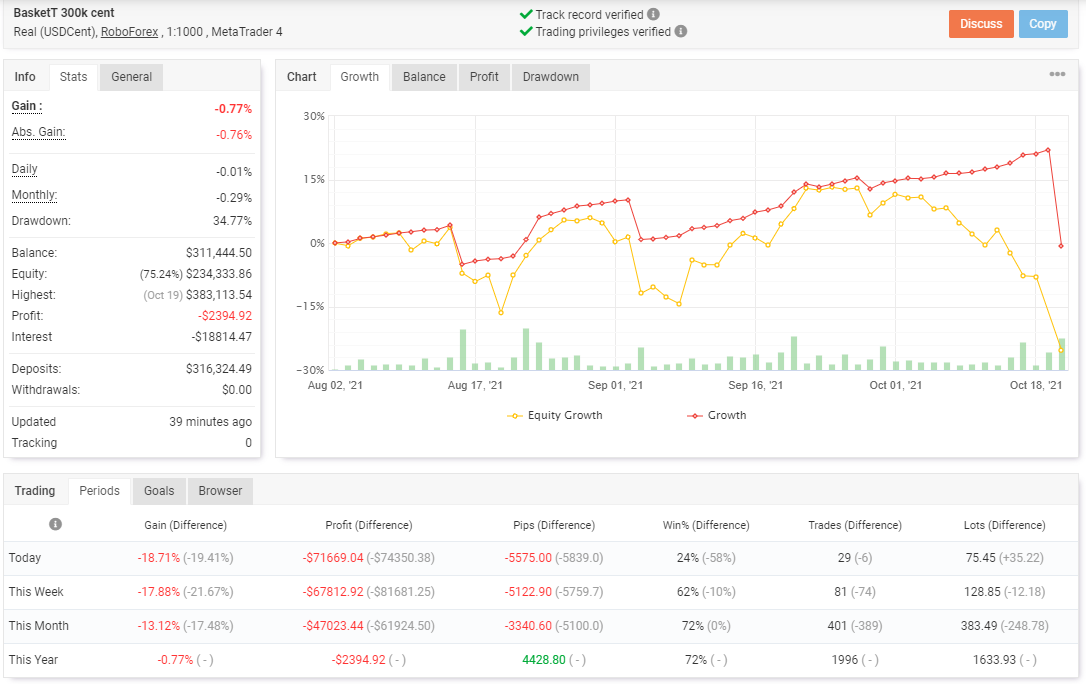Select the Growth chart tab
Viewport: 1086px width, 684px height.
(x=359, y=77)
